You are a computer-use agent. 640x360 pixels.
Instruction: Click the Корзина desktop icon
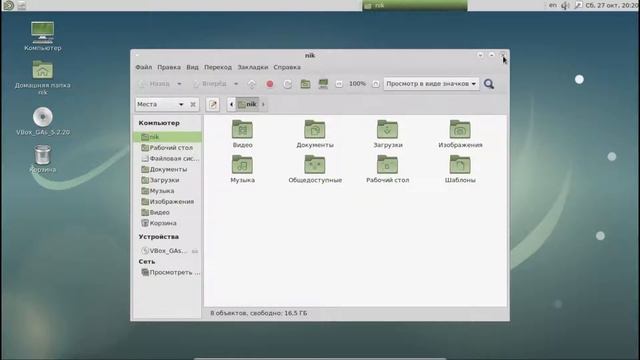pos(42,159)
